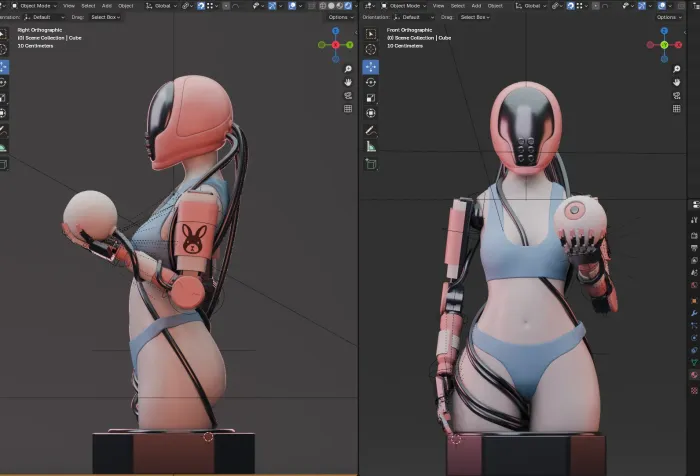Expand the Select Box drag dropdown in left viewport
Viewport: 700px width, 476px height.
click(x=104, y=17)
